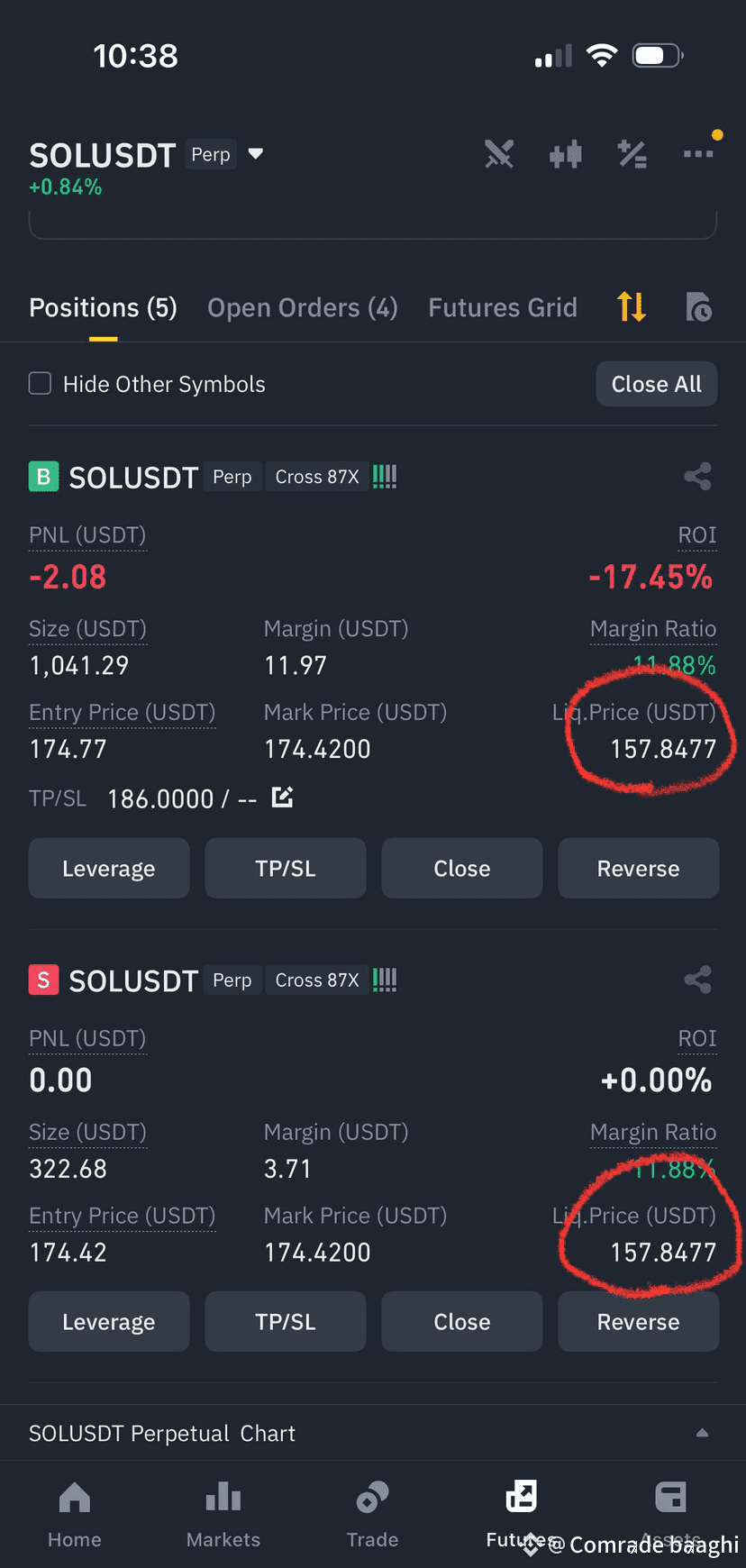Open the candlestick chart icon
This screenshot has height=1568, width=746.
pyautogui.click(x=566, y=155)
